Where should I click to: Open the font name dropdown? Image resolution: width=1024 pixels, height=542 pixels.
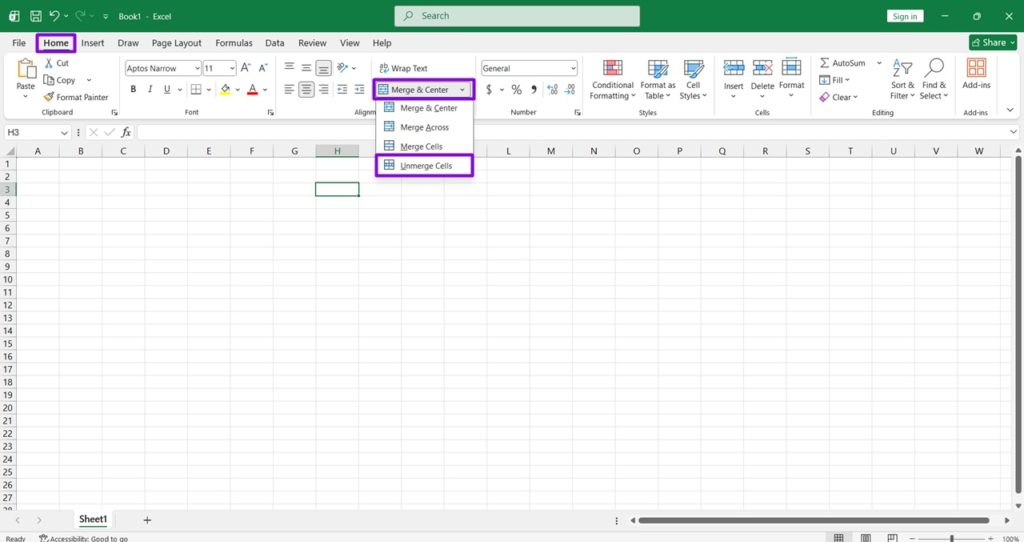197,68
